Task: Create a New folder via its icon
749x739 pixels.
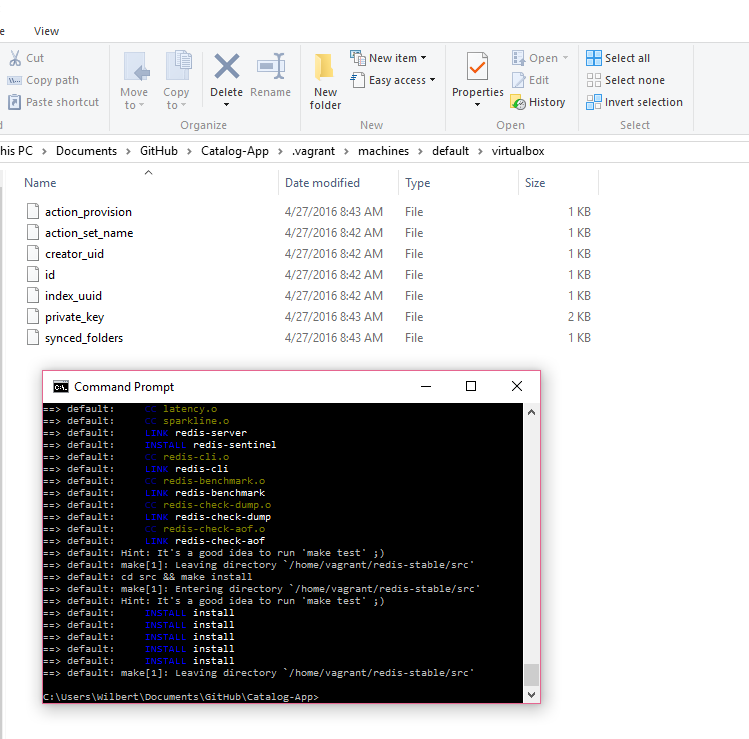Action: 324,67
